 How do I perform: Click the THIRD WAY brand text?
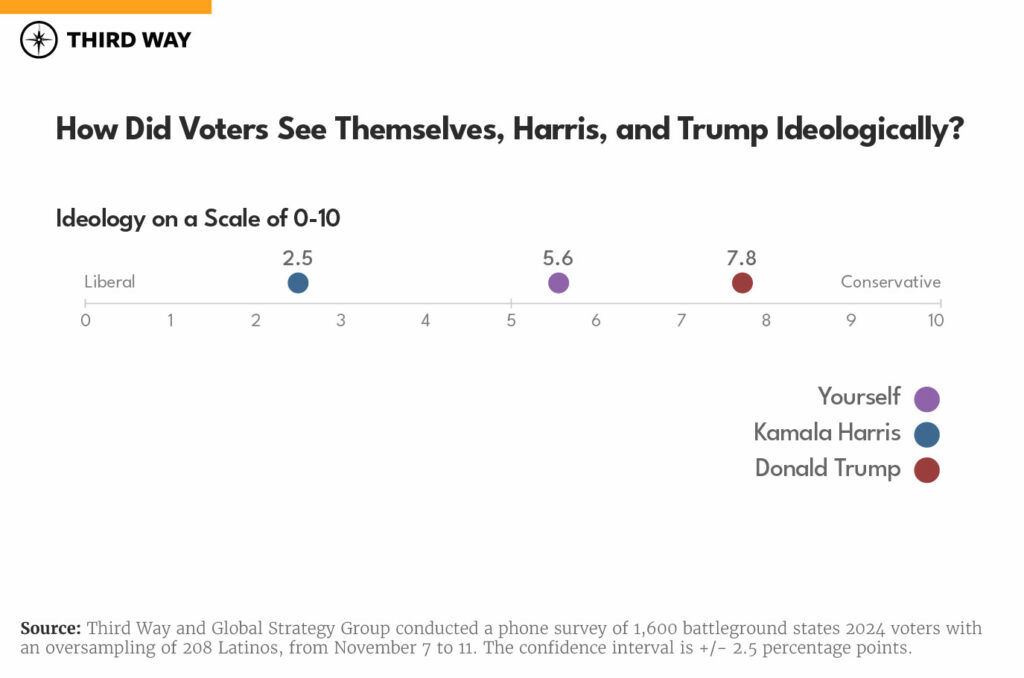tap(129, 40)
